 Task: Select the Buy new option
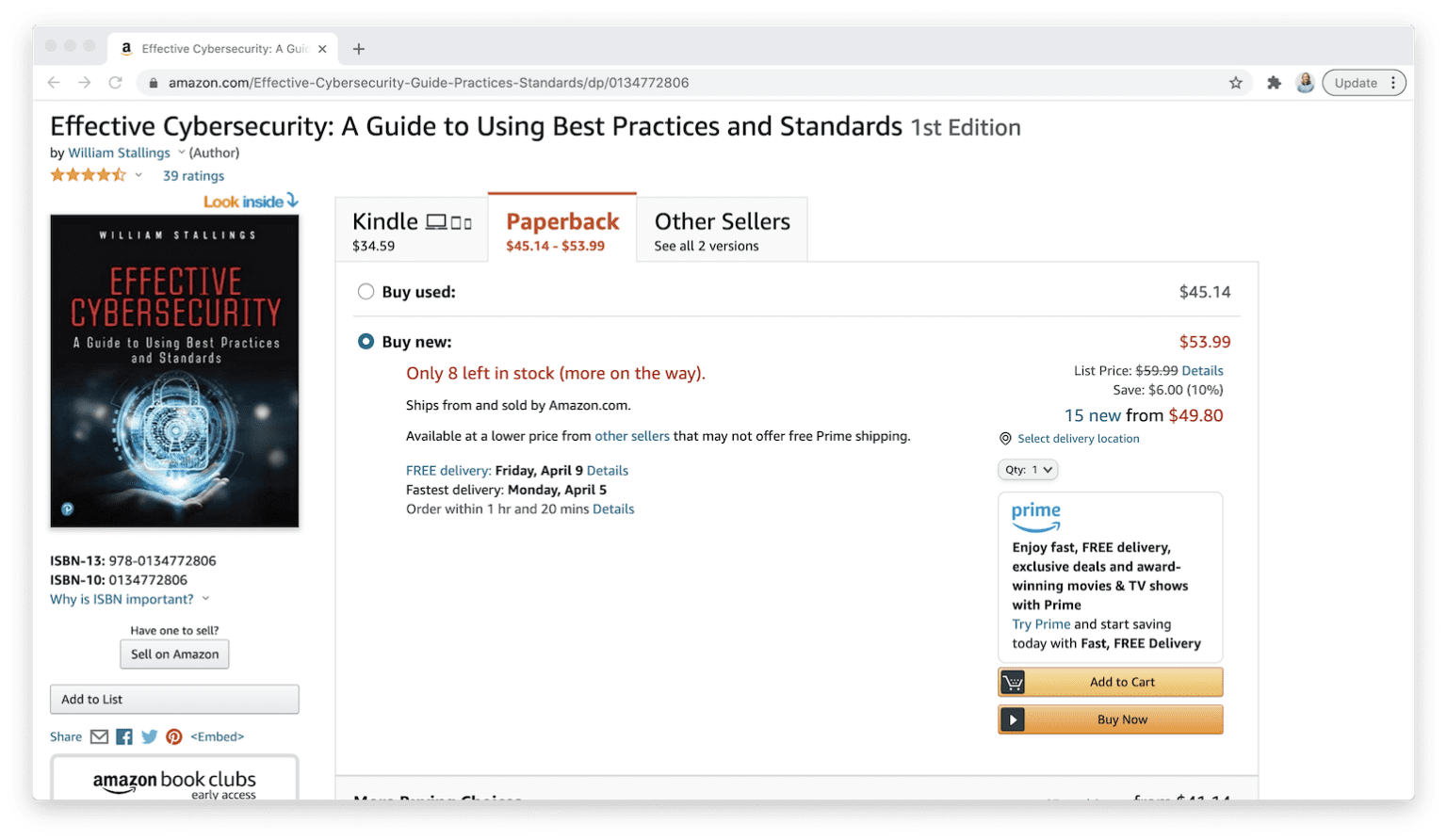(366, 341)
